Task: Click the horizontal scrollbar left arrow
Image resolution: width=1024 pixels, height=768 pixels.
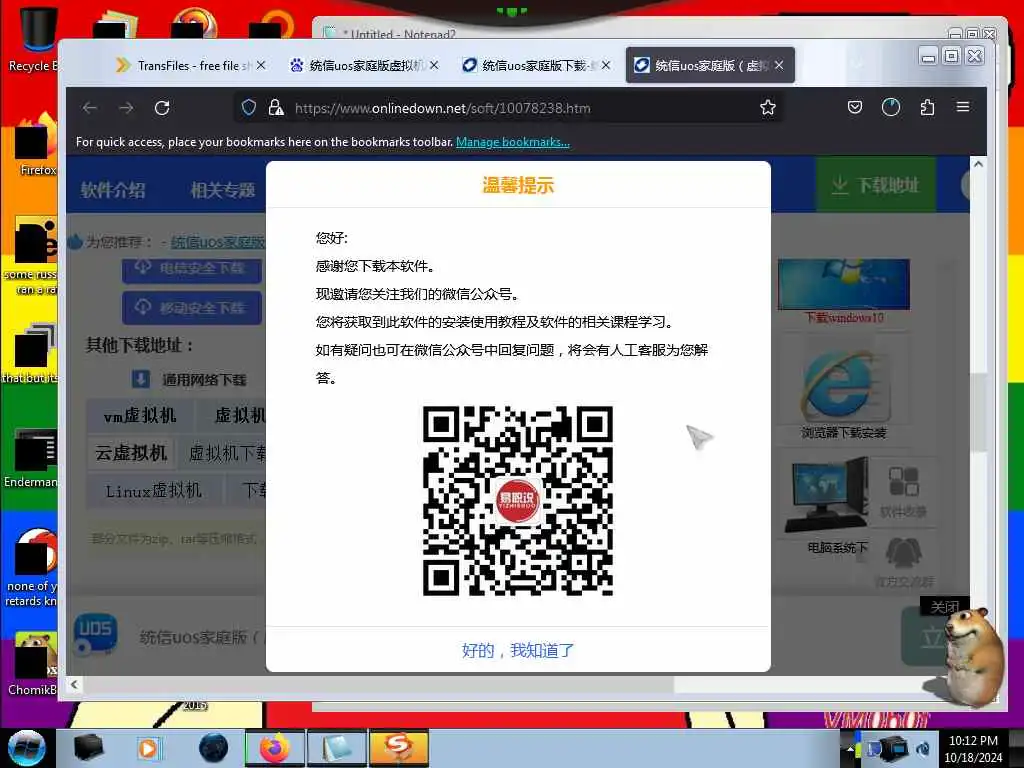Action: [x=74, y=684]
